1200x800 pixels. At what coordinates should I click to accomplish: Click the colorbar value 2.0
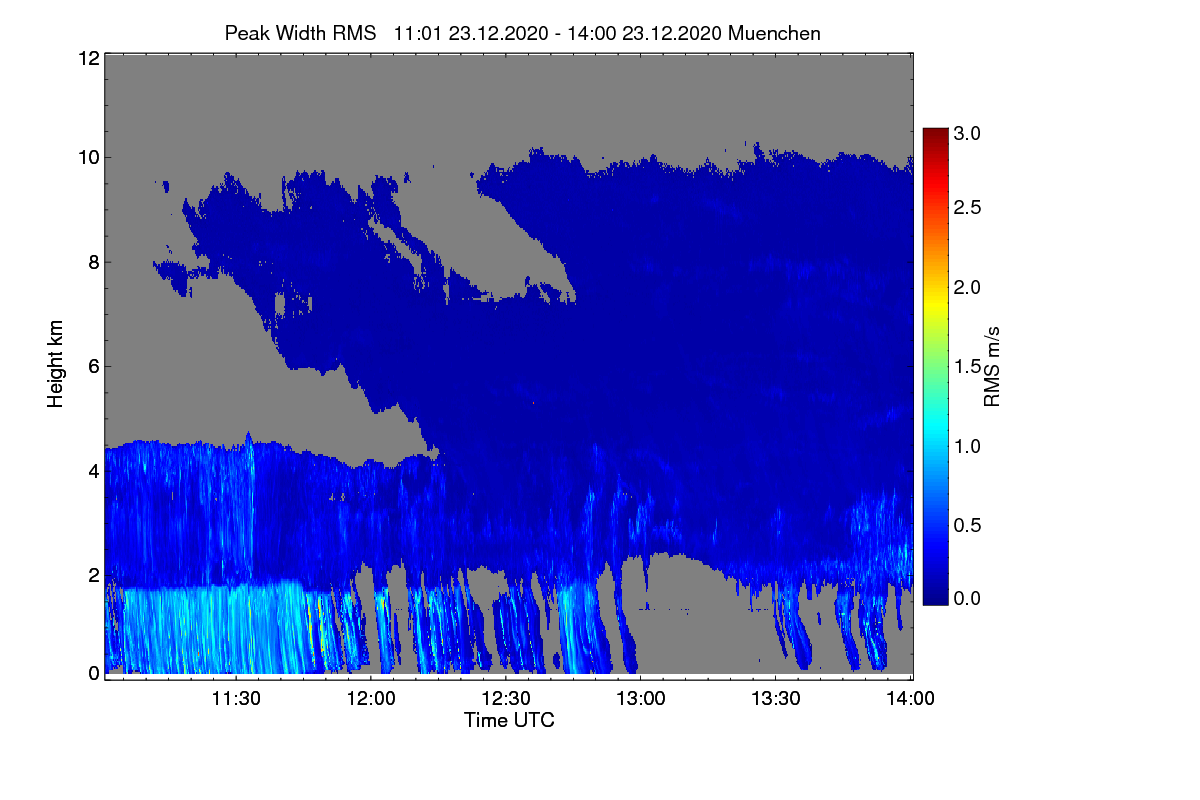[967, 288]
